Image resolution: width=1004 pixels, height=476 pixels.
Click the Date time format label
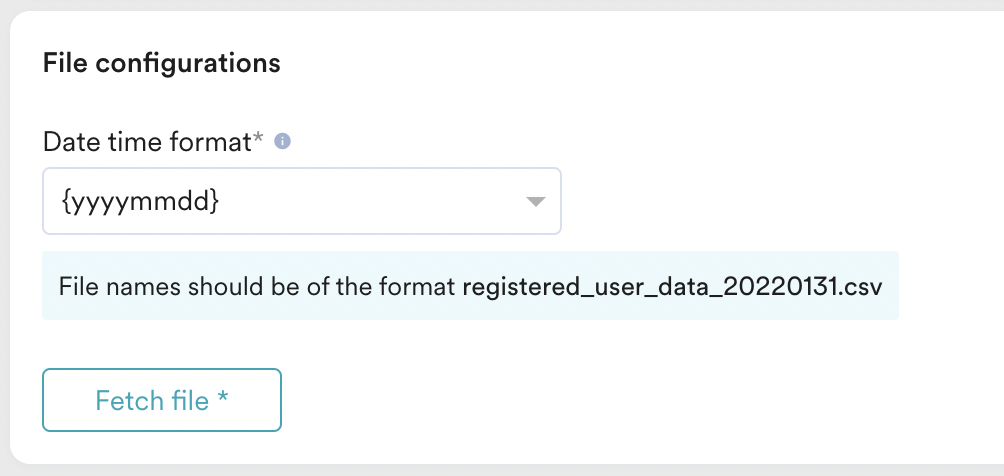148,142
